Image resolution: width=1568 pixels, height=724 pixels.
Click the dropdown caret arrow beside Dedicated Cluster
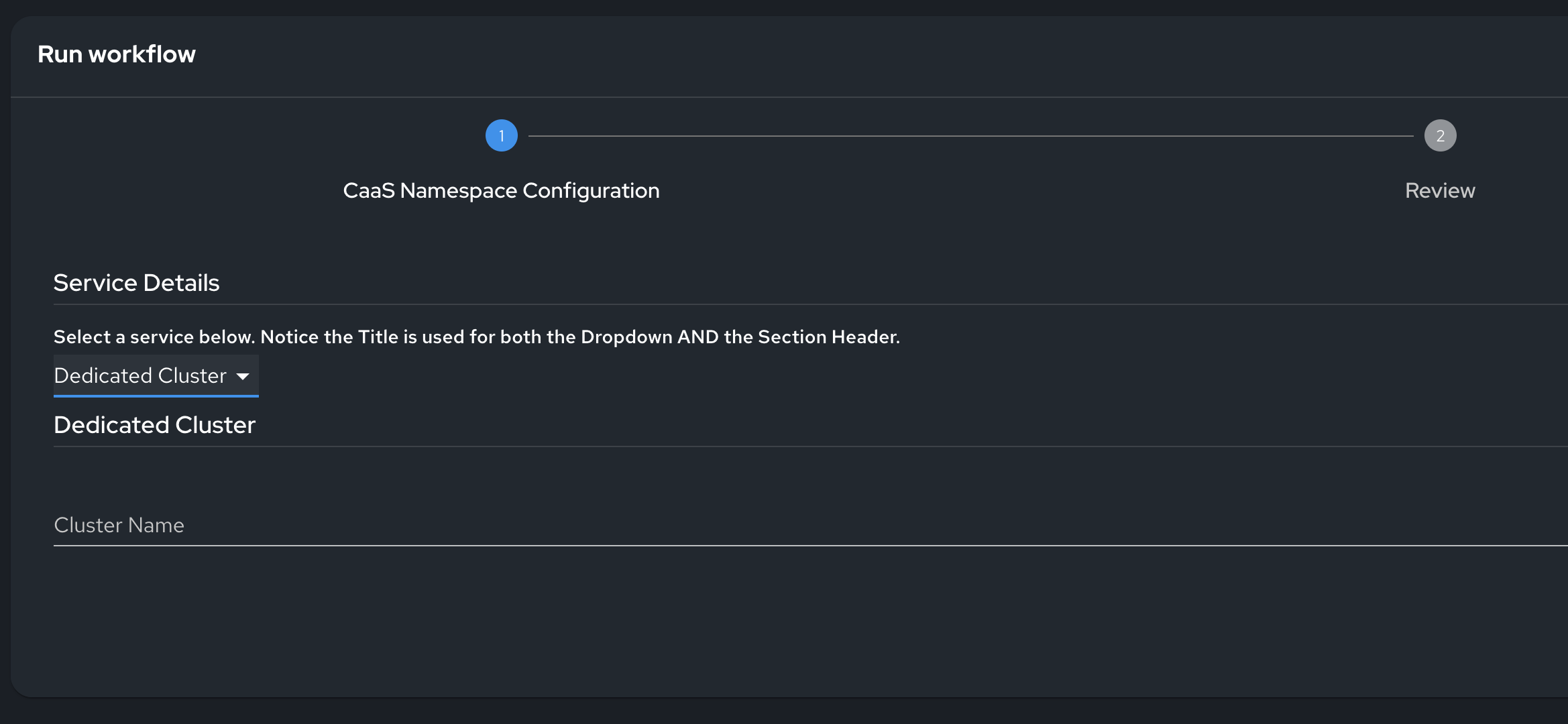click(x=243, y=376)
